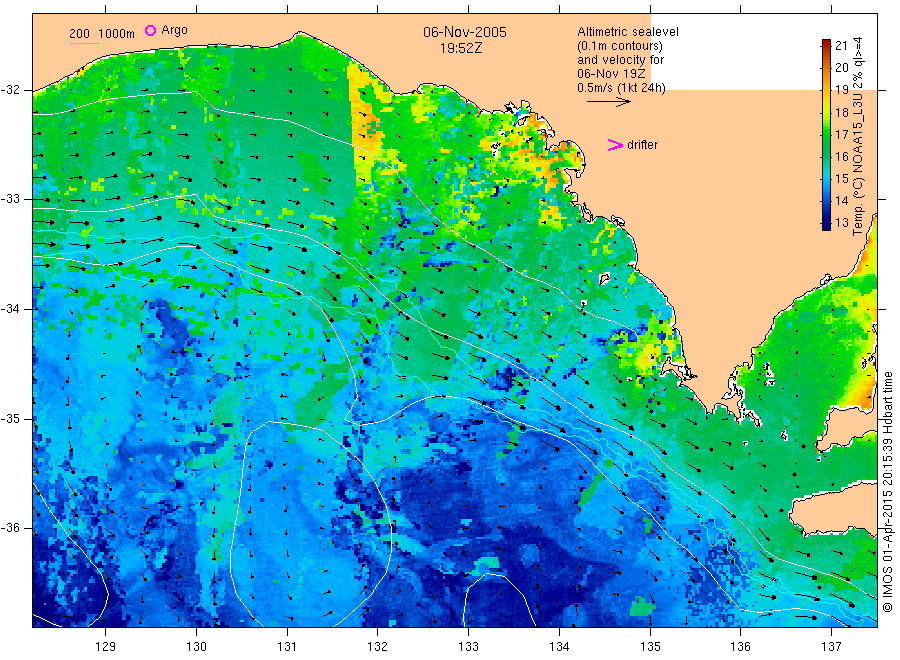The width and height of the screenshot is (900, 660).
Task: Click the '06-Nov 19Z' legend text
Action: tap(611, 73)
